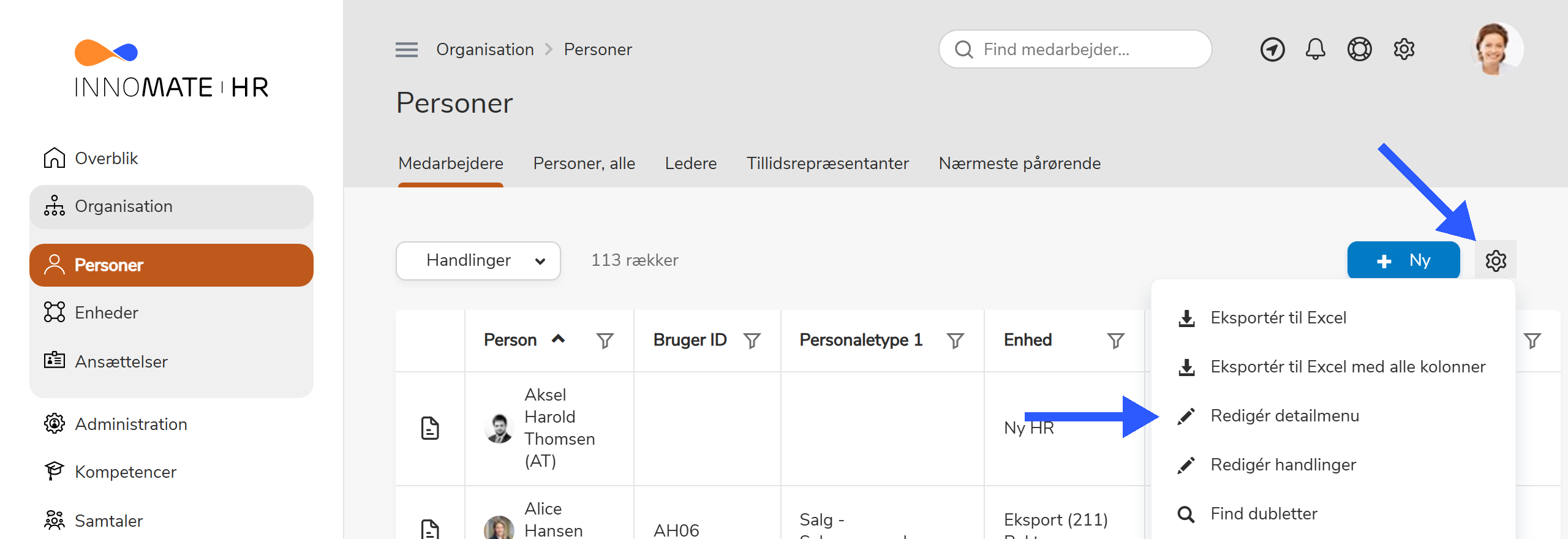Open Alice Hansen's name
1568x539 pixels.
point(554,519)
